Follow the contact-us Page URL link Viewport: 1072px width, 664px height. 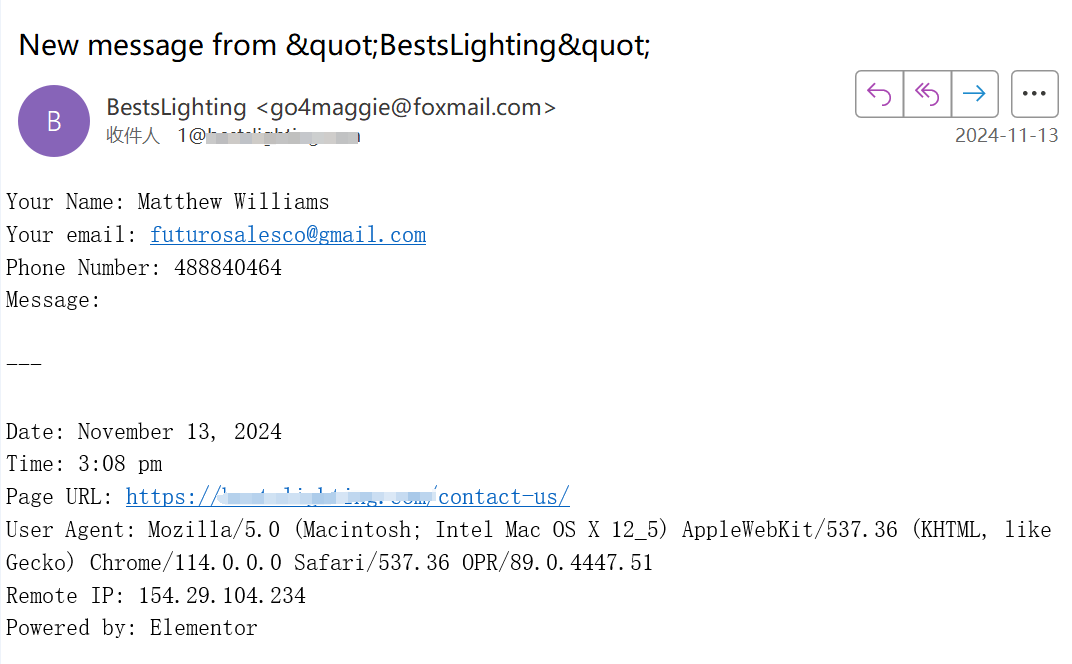(x=347, y=496)
